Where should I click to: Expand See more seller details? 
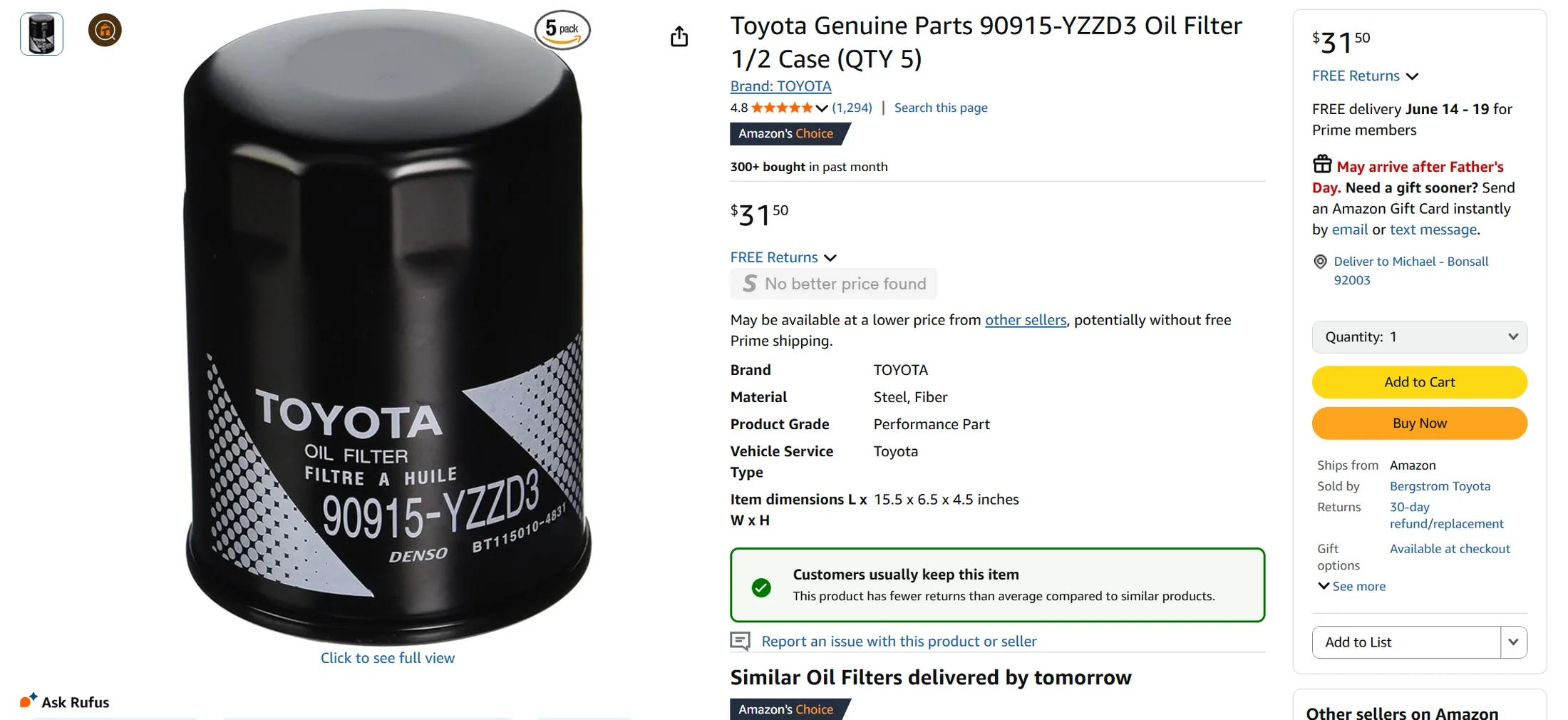click(x=1351, y=586)
